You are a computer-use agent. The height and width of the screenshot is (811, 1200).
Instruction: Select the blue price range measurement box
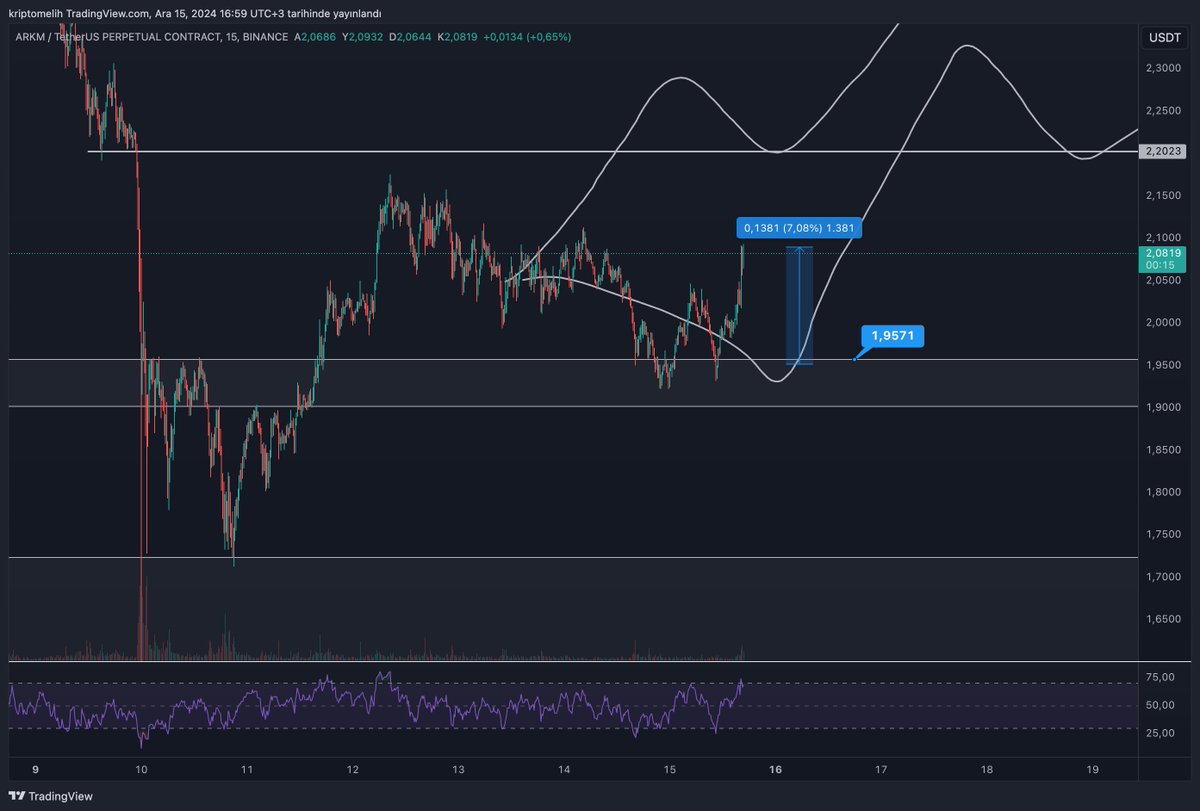tap(799, 305)
